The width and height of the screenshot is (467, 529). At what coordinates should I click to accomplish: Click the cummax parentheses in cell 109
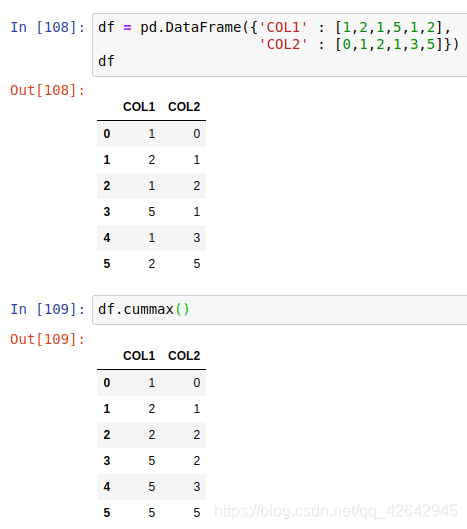183,309
